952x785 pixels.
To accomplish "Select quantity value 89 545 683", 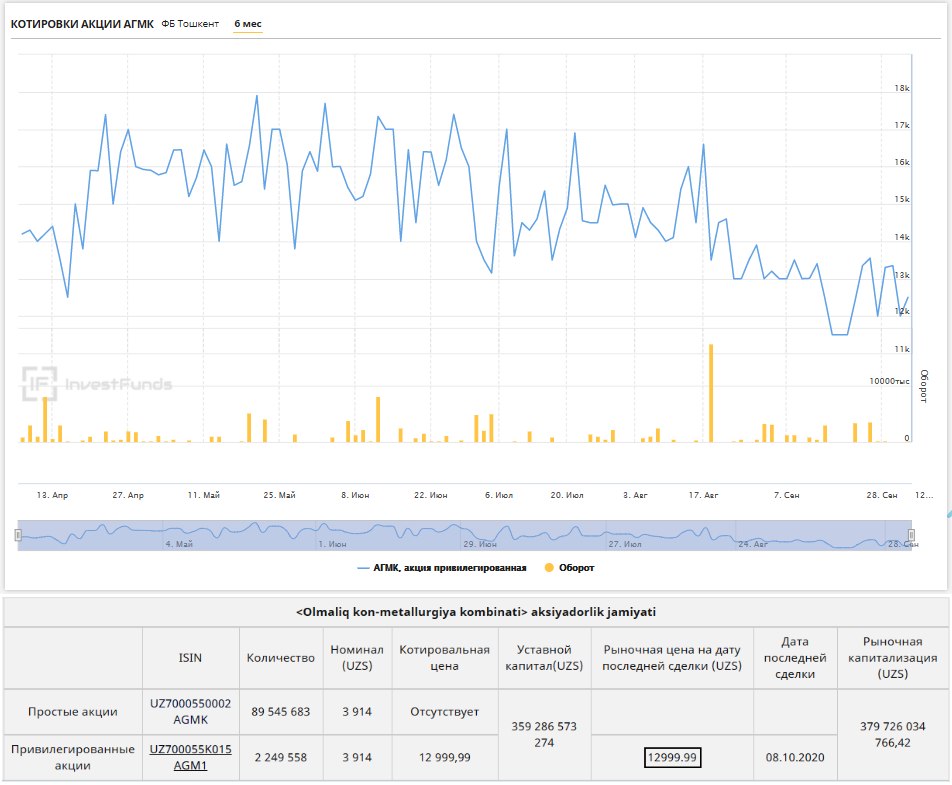I will [x=280, y=712].
